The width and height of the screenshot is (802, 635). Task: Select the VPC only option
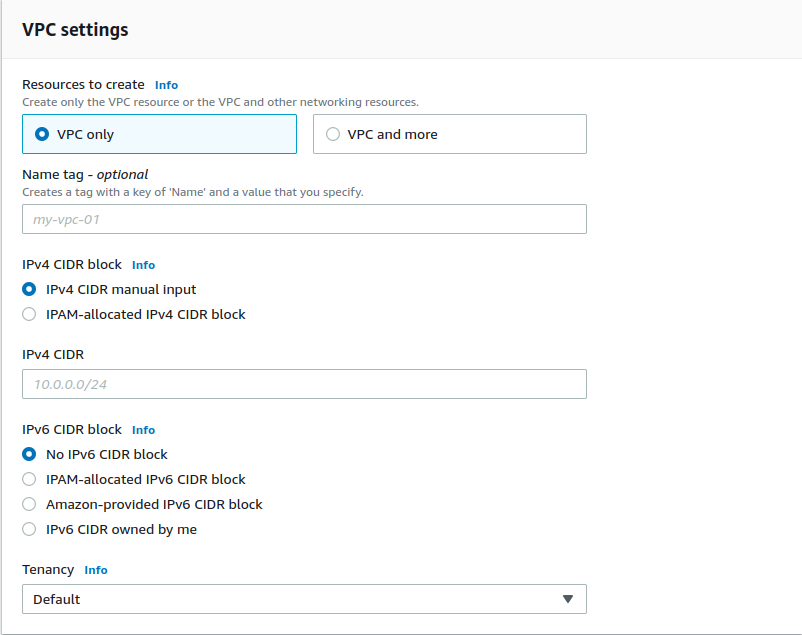pyautogui.click(x=42, y=134)
